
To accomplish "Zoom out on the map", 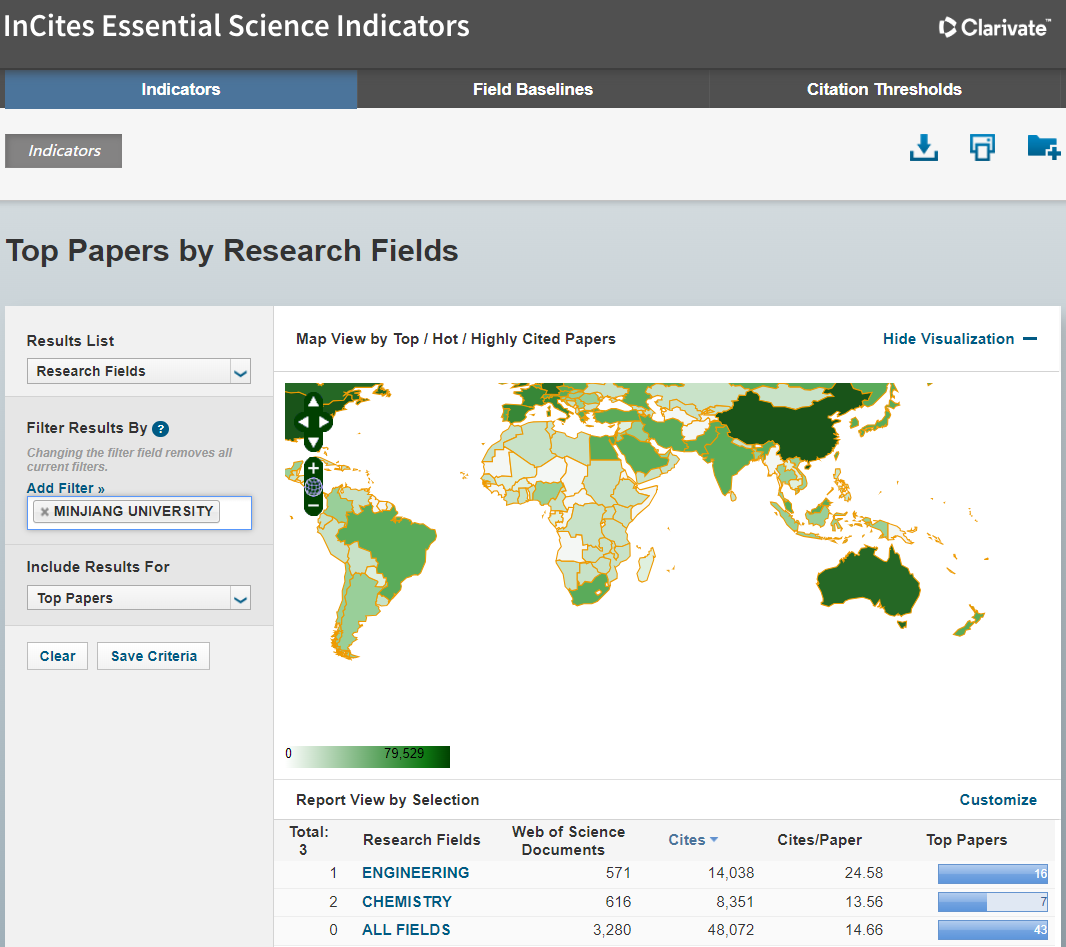I will tap(313, 506).
